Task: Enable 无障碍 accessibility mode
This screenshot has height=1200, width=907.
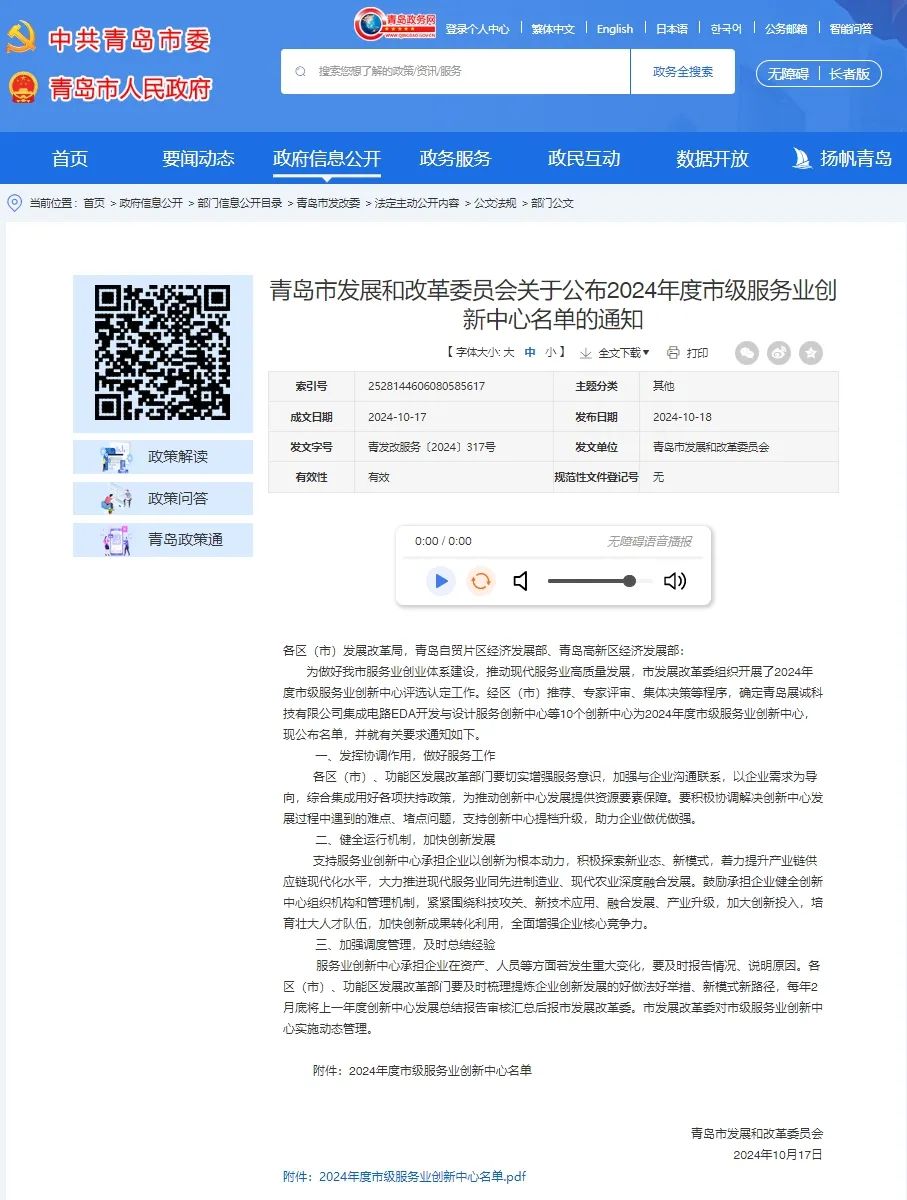Action: coord(788,73)
